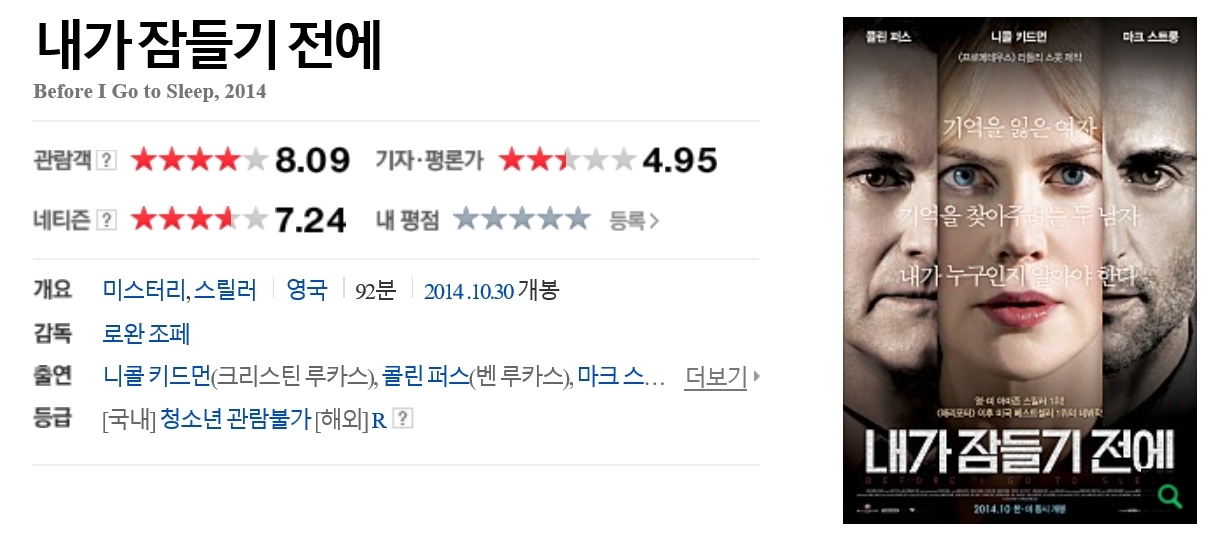Open the 스릴러 genre link
1212x536 pixels.
tap(225, 291)
